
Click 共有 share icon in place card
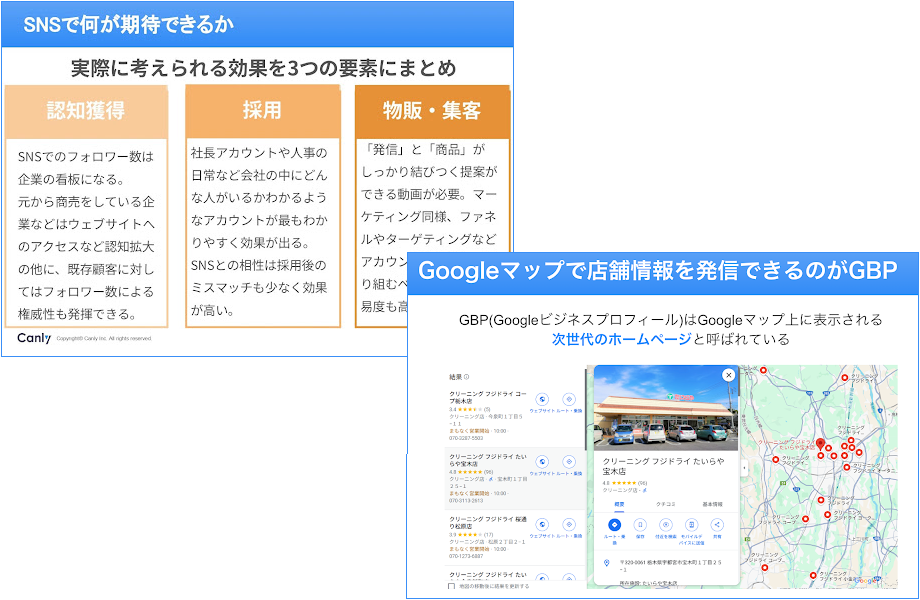pos(716,525)
